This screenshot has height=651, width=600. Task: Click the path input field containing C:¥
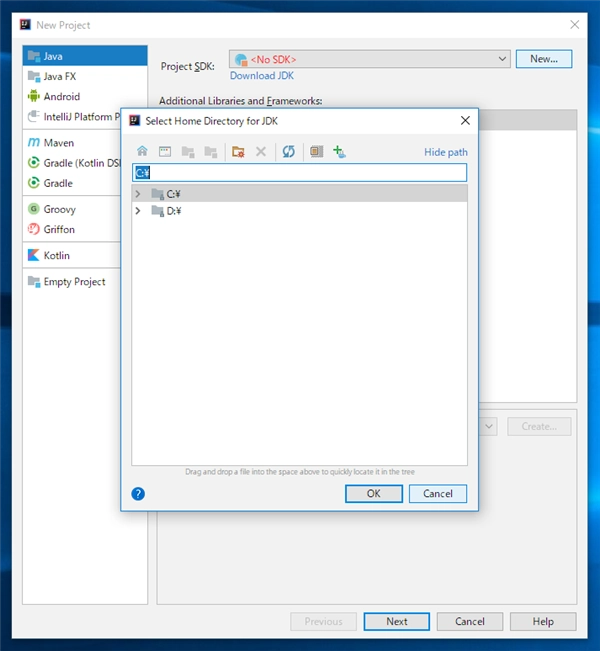299,172
